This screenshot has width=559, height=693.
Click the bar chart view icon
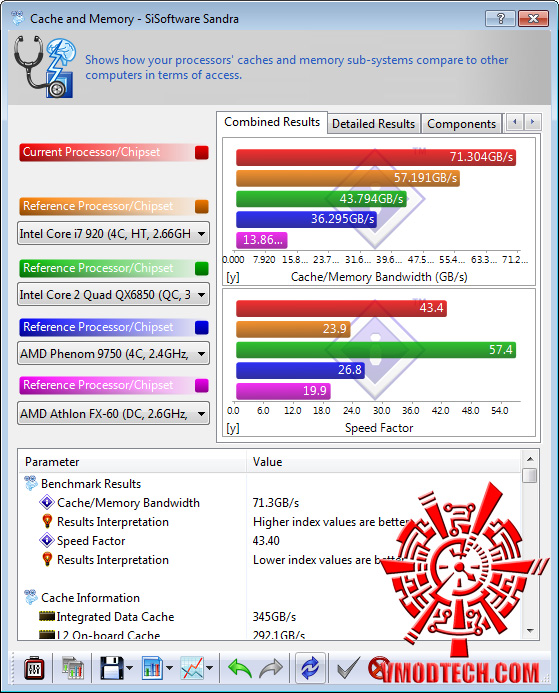pyautogui.click(x=152, y=668)
